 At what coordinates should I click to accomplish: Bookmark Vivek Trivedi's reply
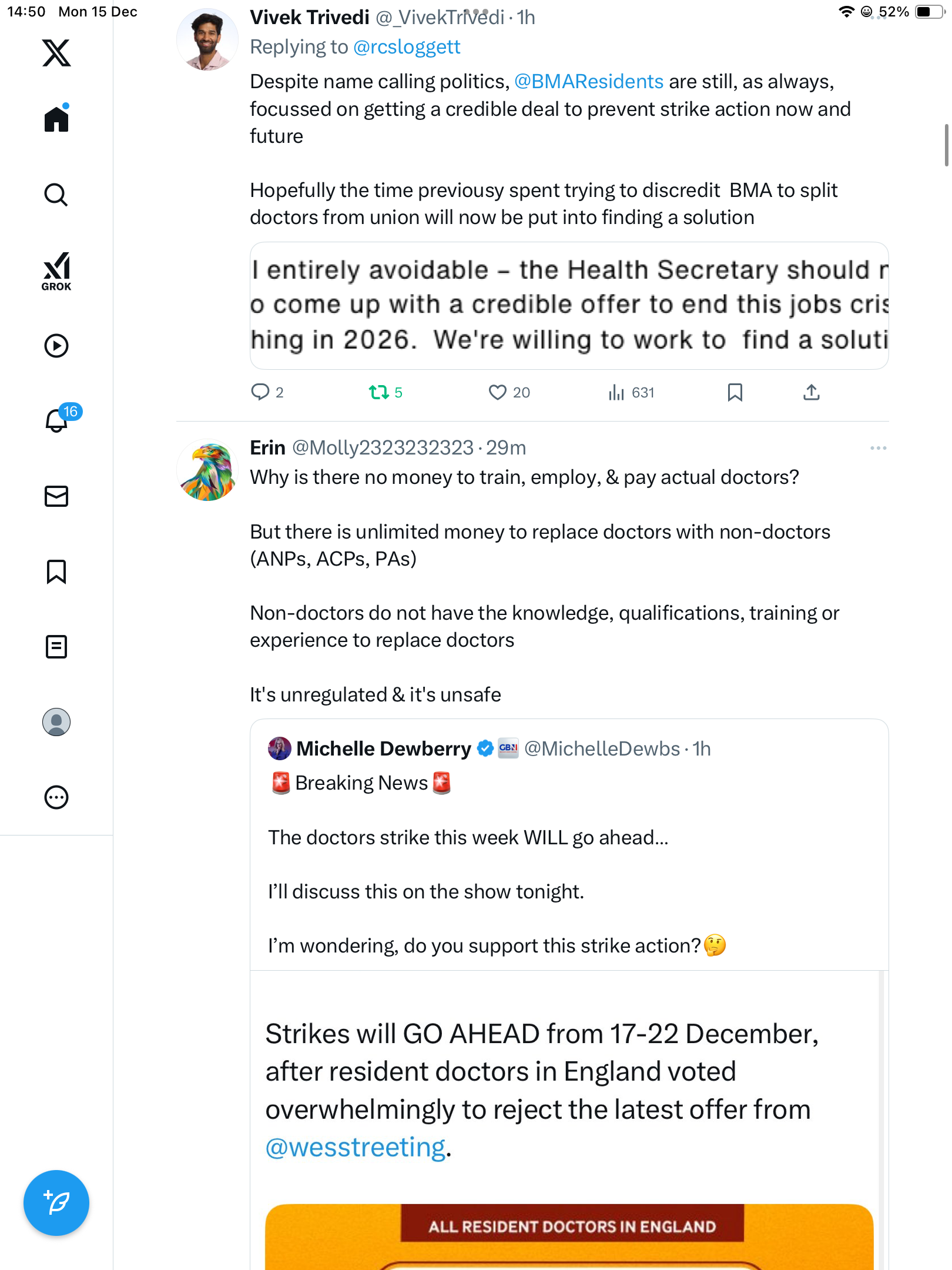click(735, 392)
